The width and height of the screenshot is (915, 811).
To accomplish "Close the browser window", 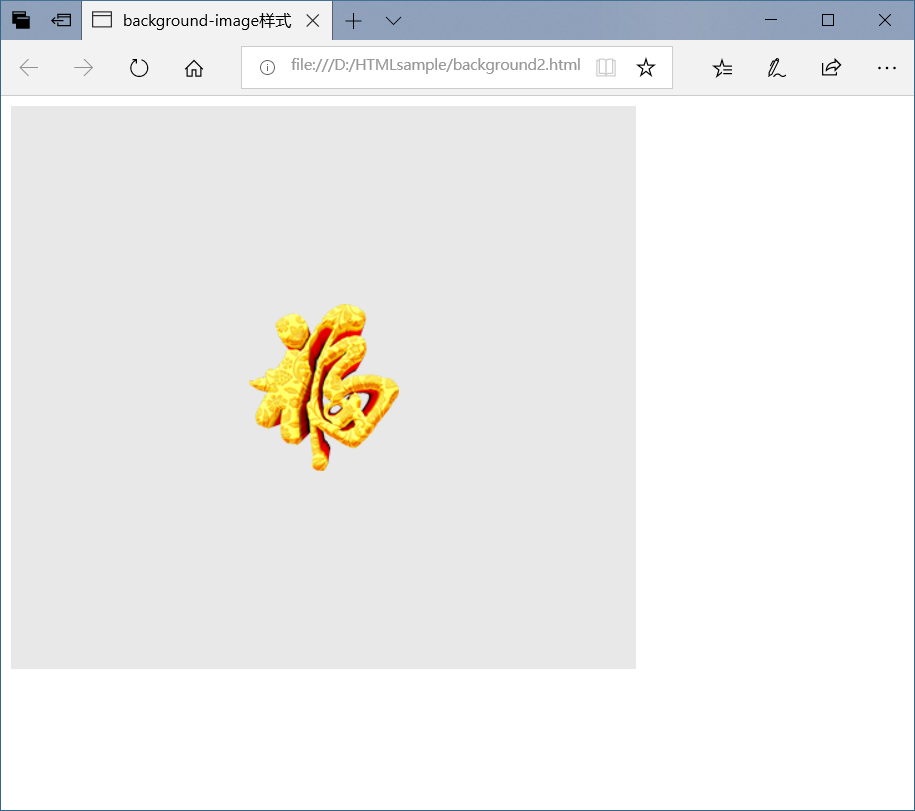I will tap(885, 20).
